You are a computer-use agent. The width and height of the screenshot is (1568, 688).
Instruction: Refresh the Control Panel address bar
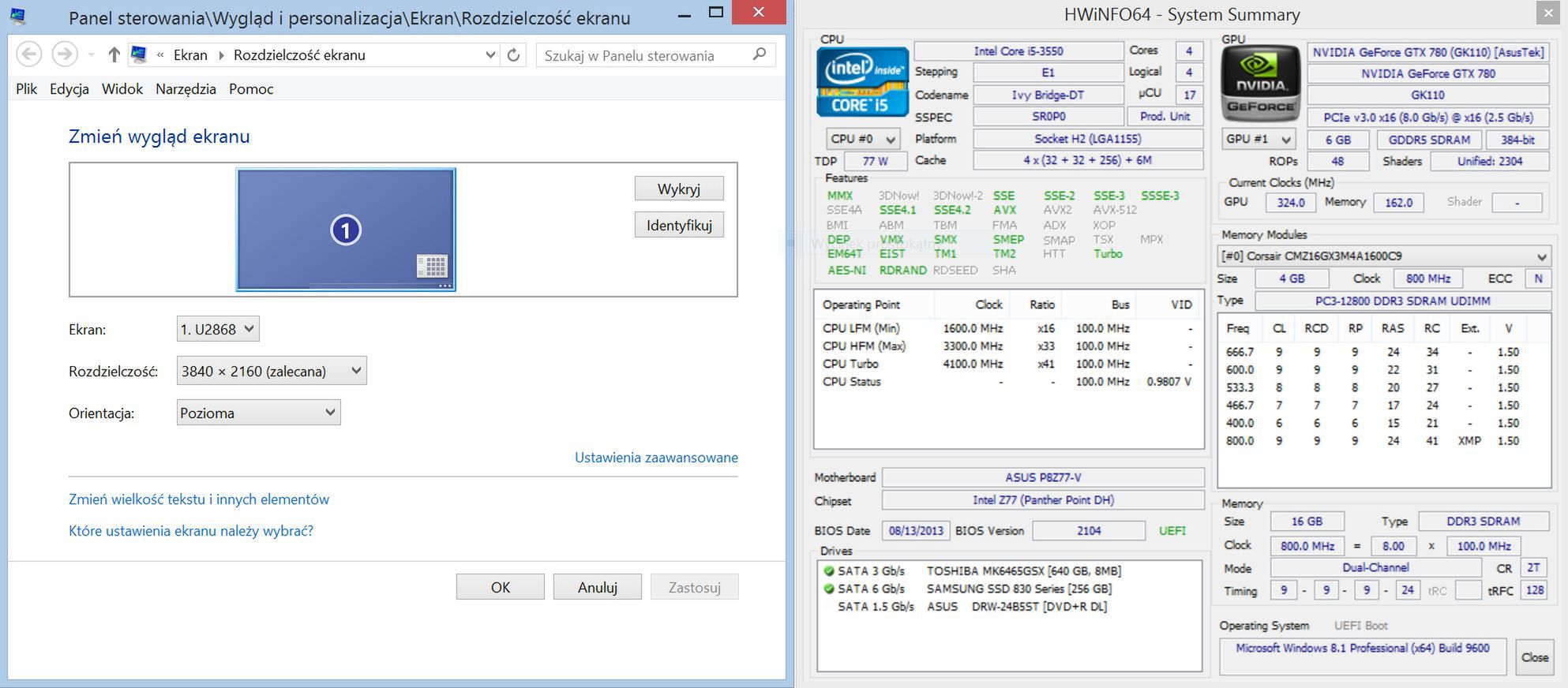tap(514, 54)
